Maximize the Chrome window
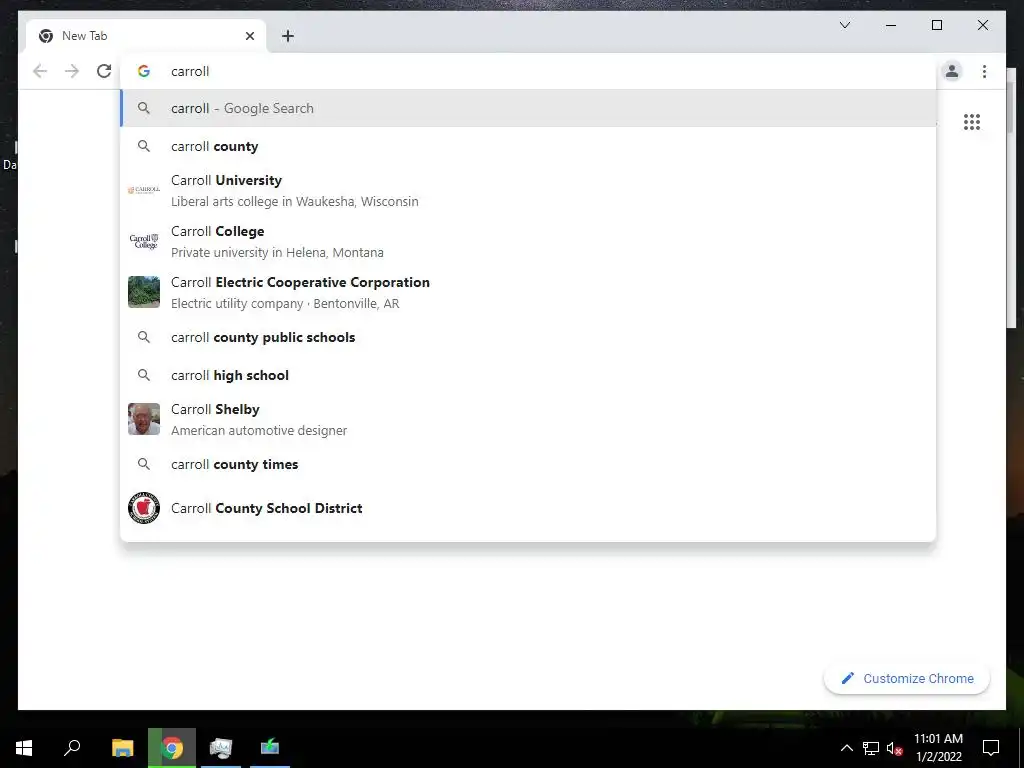 936,25
